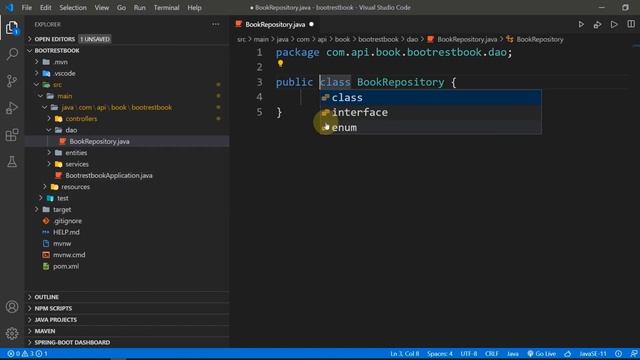Open the Search view in activity bar

pyautogui.click(x=12, y=54)
